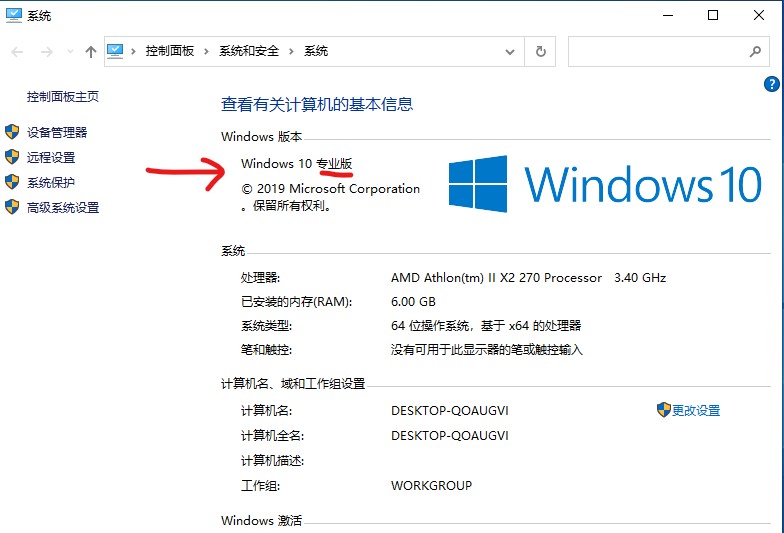This screenshot has width=784, height=533.
Task: Expand the chevron after 系统和安全
Action: point(291,51)
